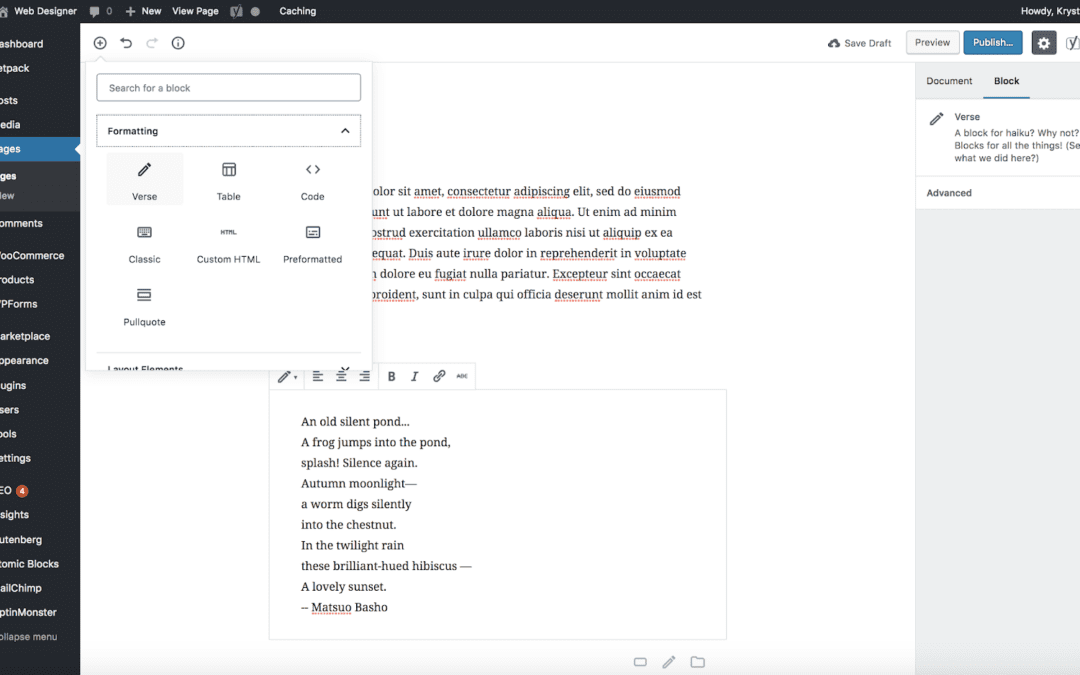Click the block inserter plus icon
1080x675 pixels.
99,43
